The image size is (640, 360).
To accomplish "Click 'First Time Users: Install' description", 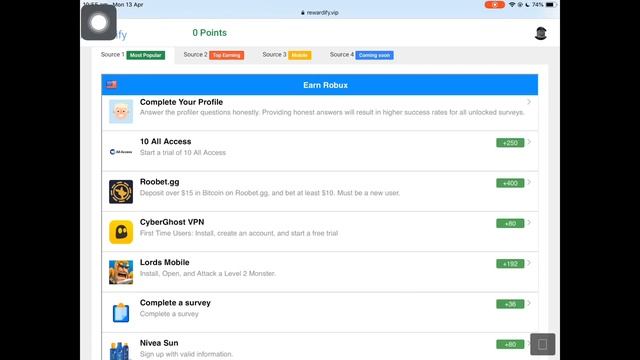I will (239, 233).
